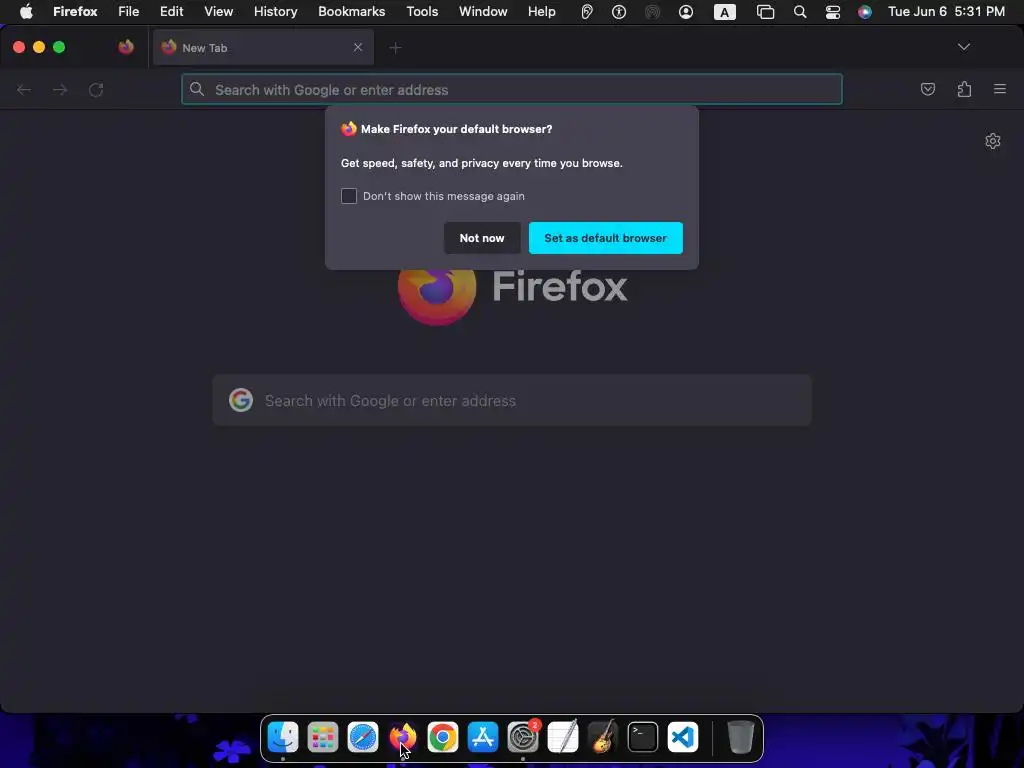The width and height of the screenshot is (1024, 768).
Task: Click the date and time in the menu bar
Action: click(x=946, y=11)
